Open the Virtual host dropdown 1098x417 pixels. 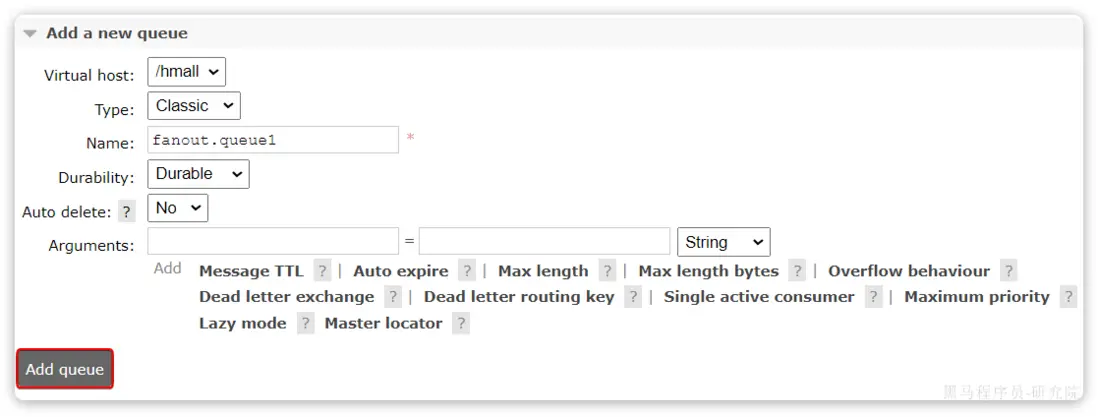tap(187, 72)
